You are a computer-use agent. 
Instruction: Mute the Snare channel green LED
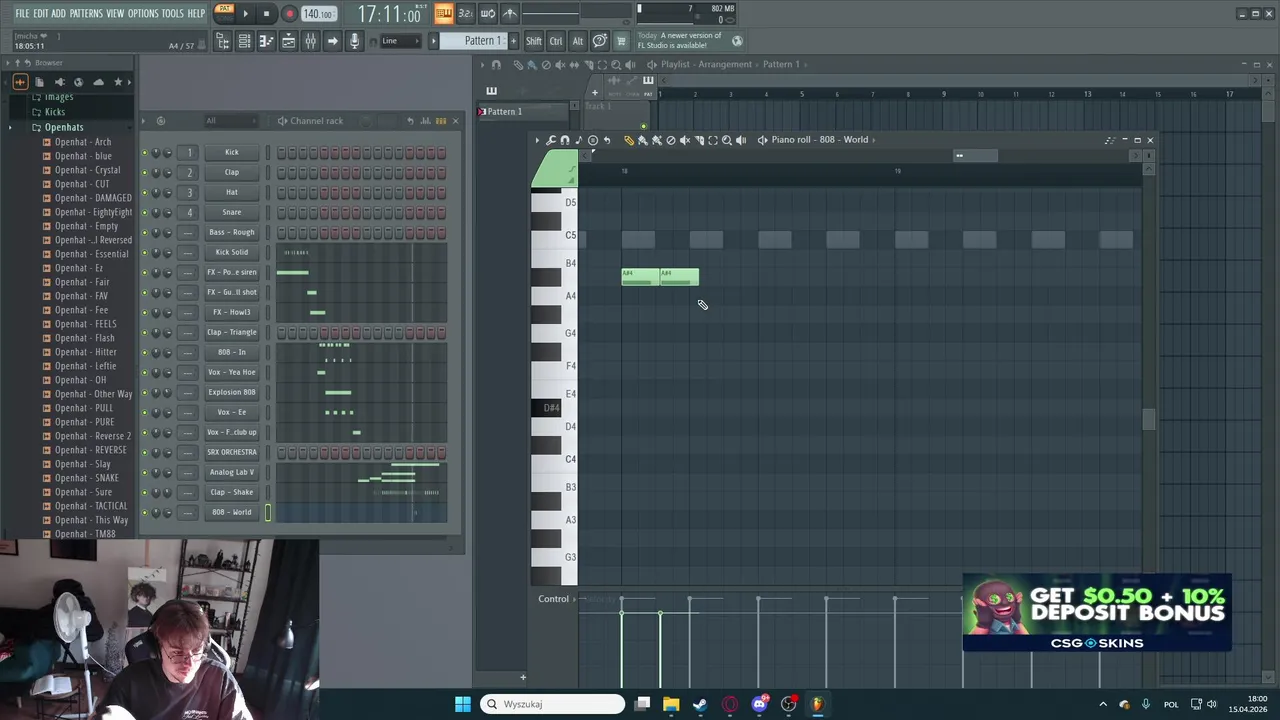click(144, 212)
